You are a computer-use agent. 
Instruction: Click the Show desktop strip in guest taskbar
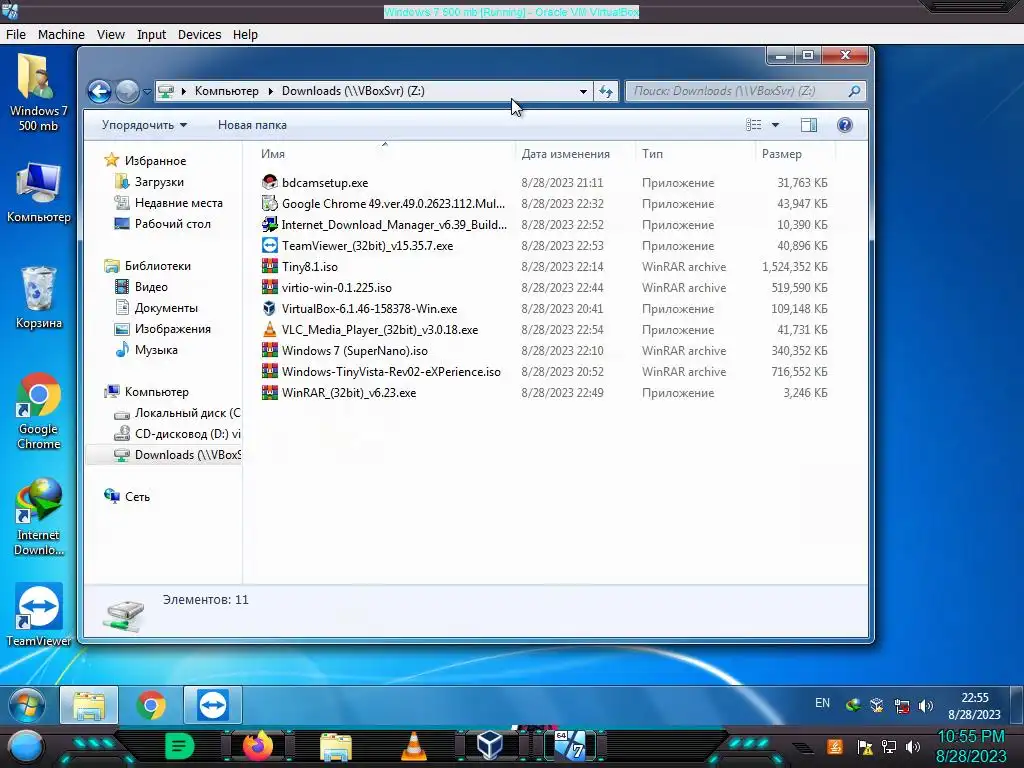[x=1016, y=705]
